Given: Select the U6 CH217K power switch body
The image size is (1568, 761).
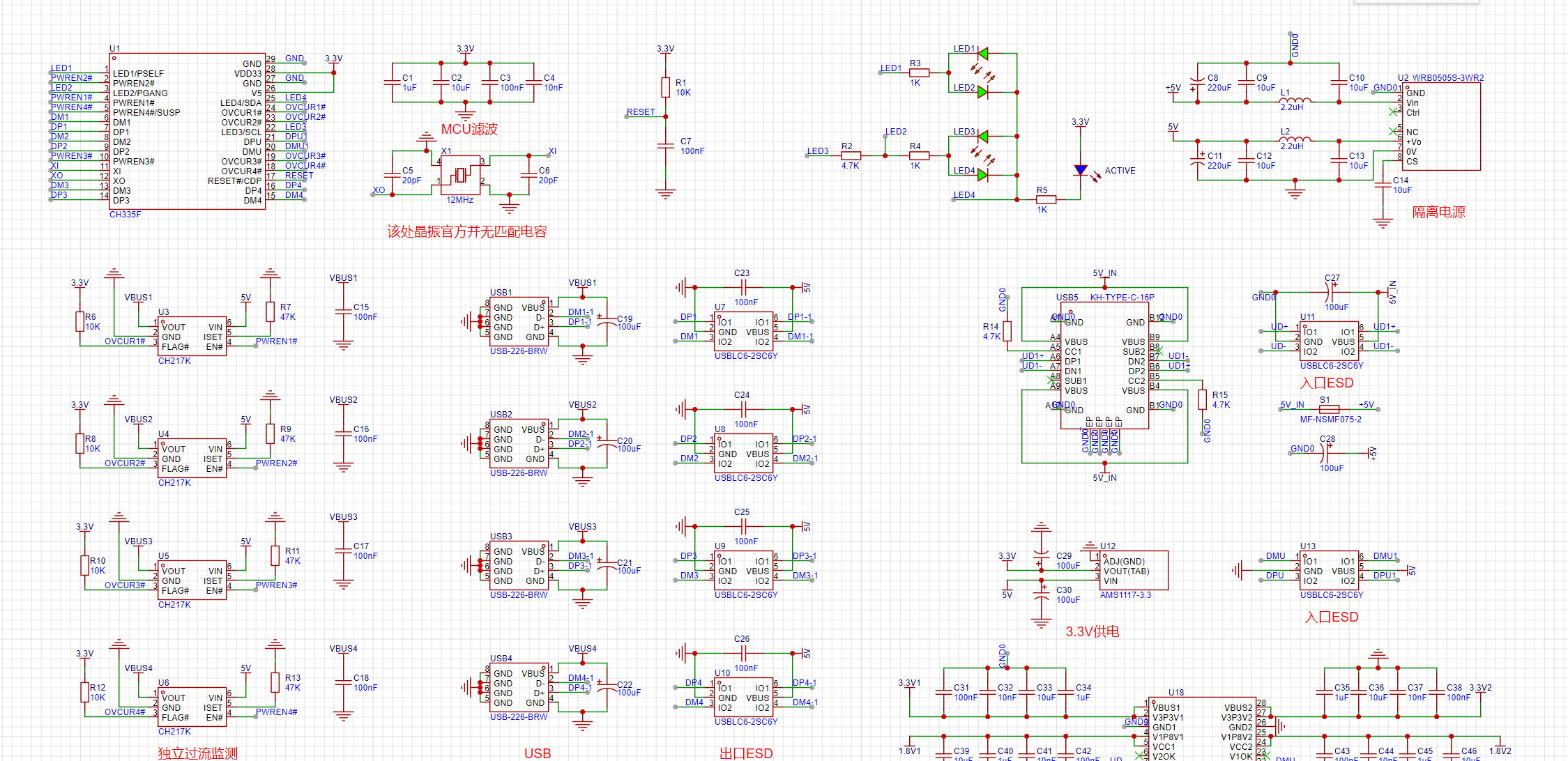Looking at the screenshot, I should [192, 707].
